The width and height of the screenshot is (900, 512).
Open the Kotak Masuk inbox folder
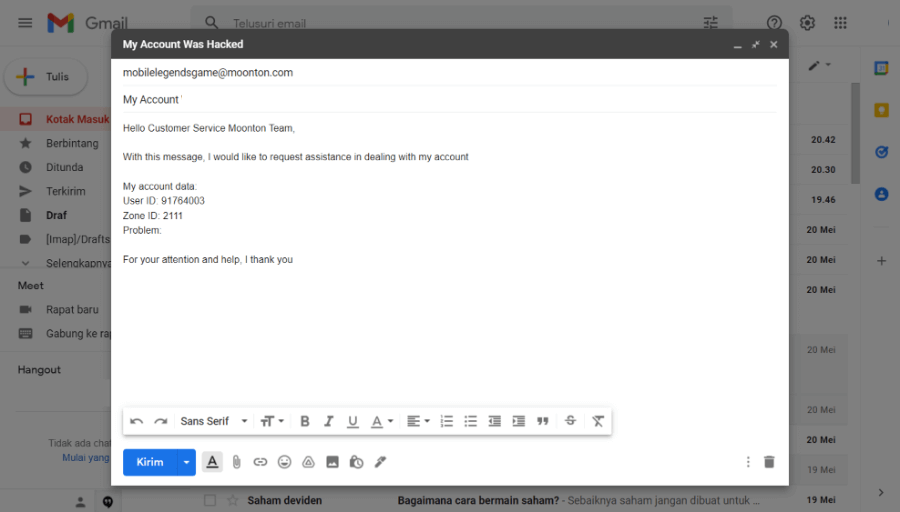pos(56,119)
